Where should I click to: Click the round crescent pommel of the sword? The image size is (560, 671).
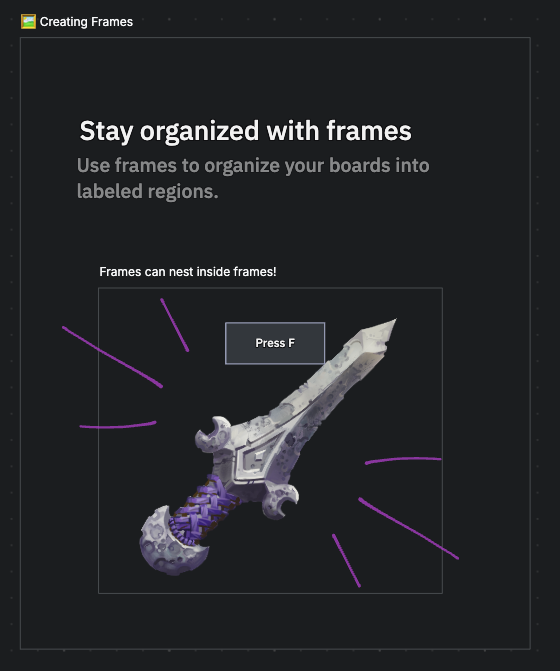coord(170,543)
